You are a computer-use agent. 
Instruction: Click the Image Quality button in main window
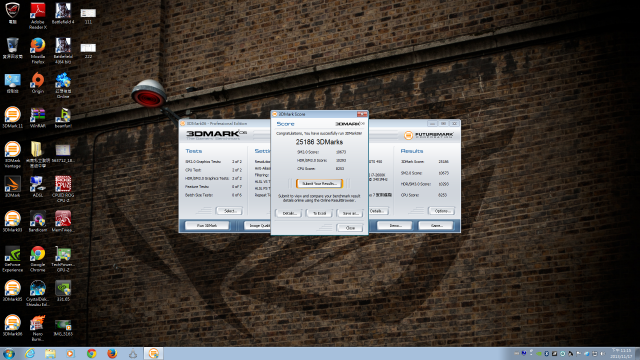tap(258, 226)
